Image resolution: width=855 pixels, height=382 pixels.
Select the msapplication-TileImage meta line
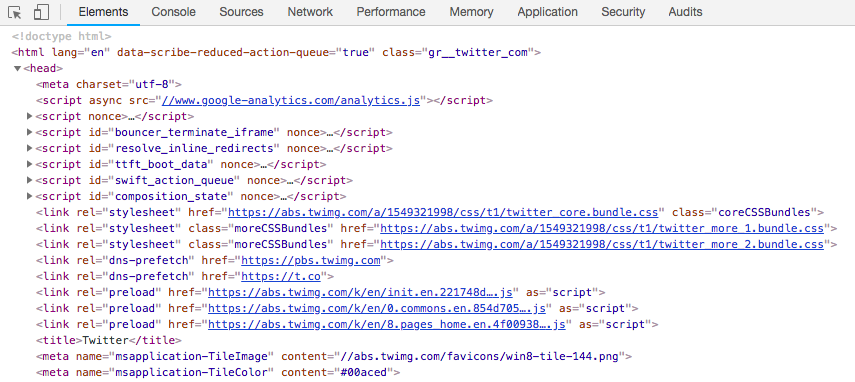click(x=334, y=356)
